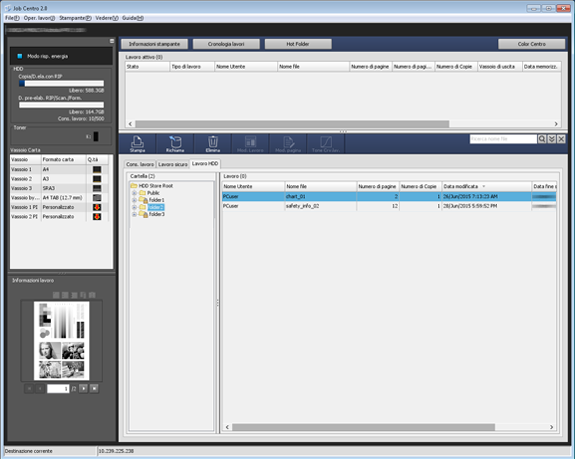Collapse printer status panel with corner toggle

(112, 41)
